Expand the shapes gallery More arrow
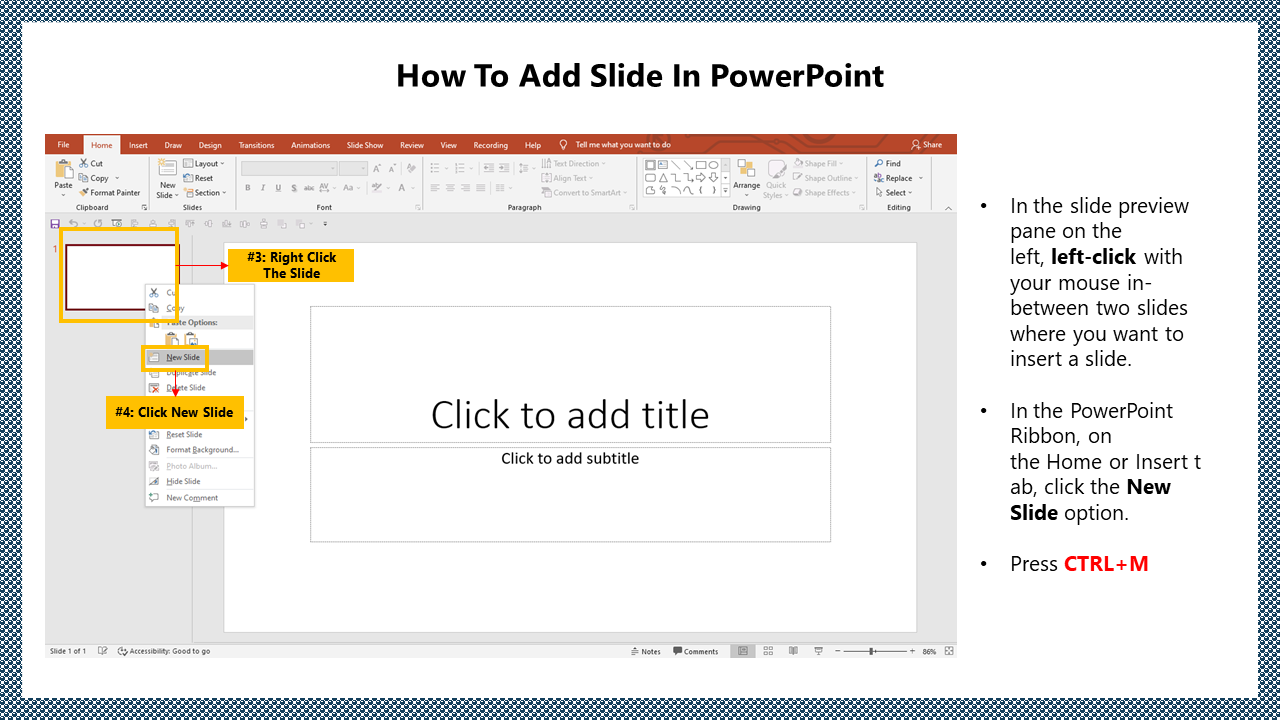The height and width of the screenshot is (720, 1280). pos(725,190)
